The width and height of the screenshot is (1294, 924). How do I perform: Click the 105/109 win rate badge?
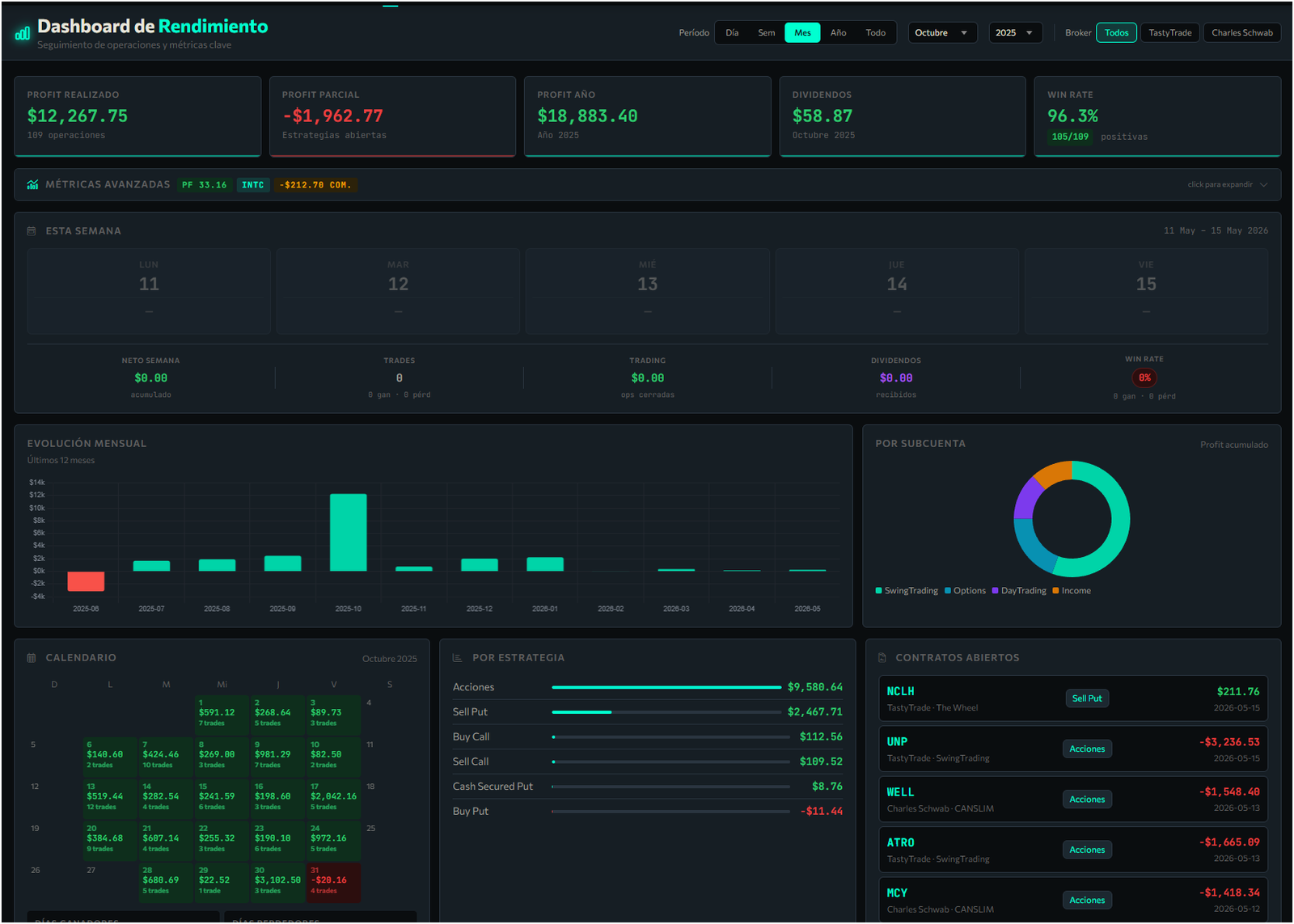[1070, 137]
